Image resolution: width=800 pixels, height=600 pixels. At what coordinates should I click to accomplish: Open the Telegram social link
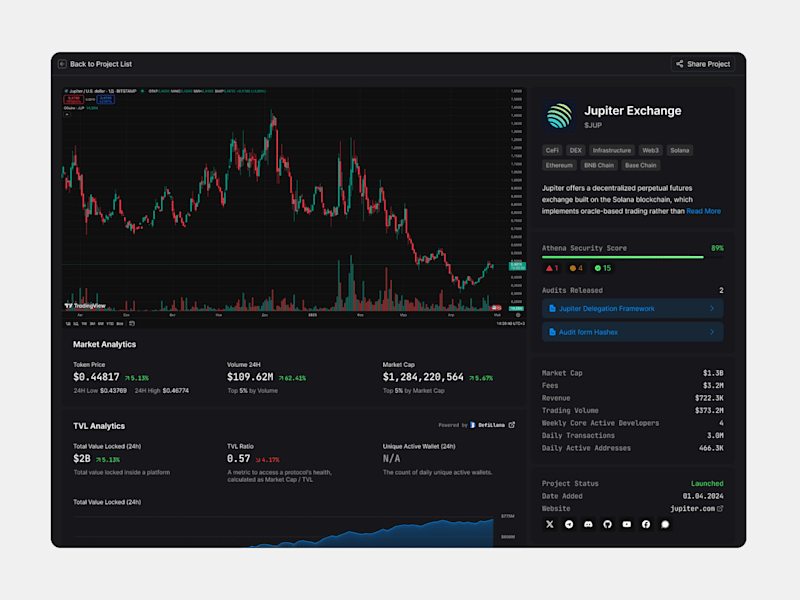click(x=569, y=524)
